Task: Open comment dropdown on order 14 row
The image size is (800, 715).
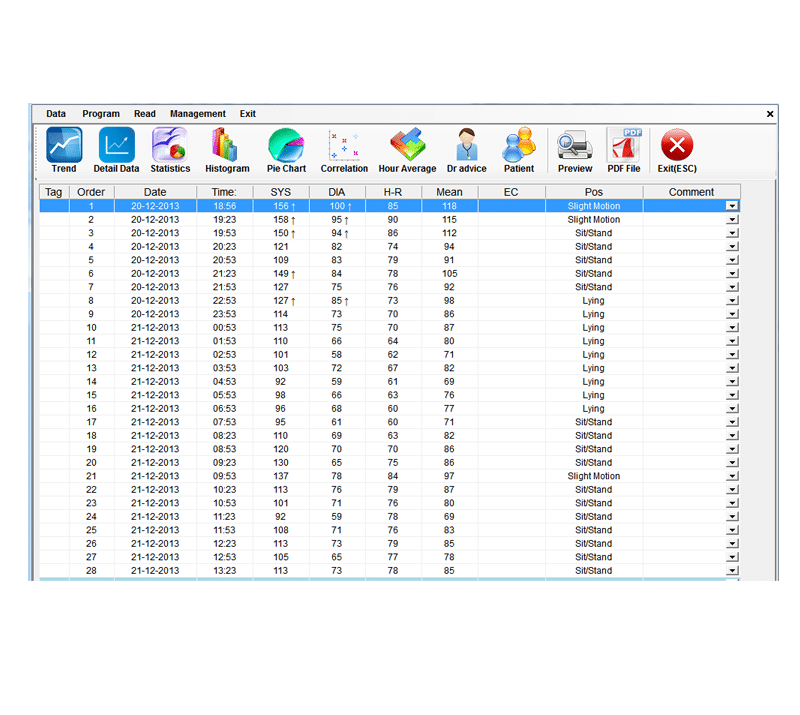Action: [732, 382]
